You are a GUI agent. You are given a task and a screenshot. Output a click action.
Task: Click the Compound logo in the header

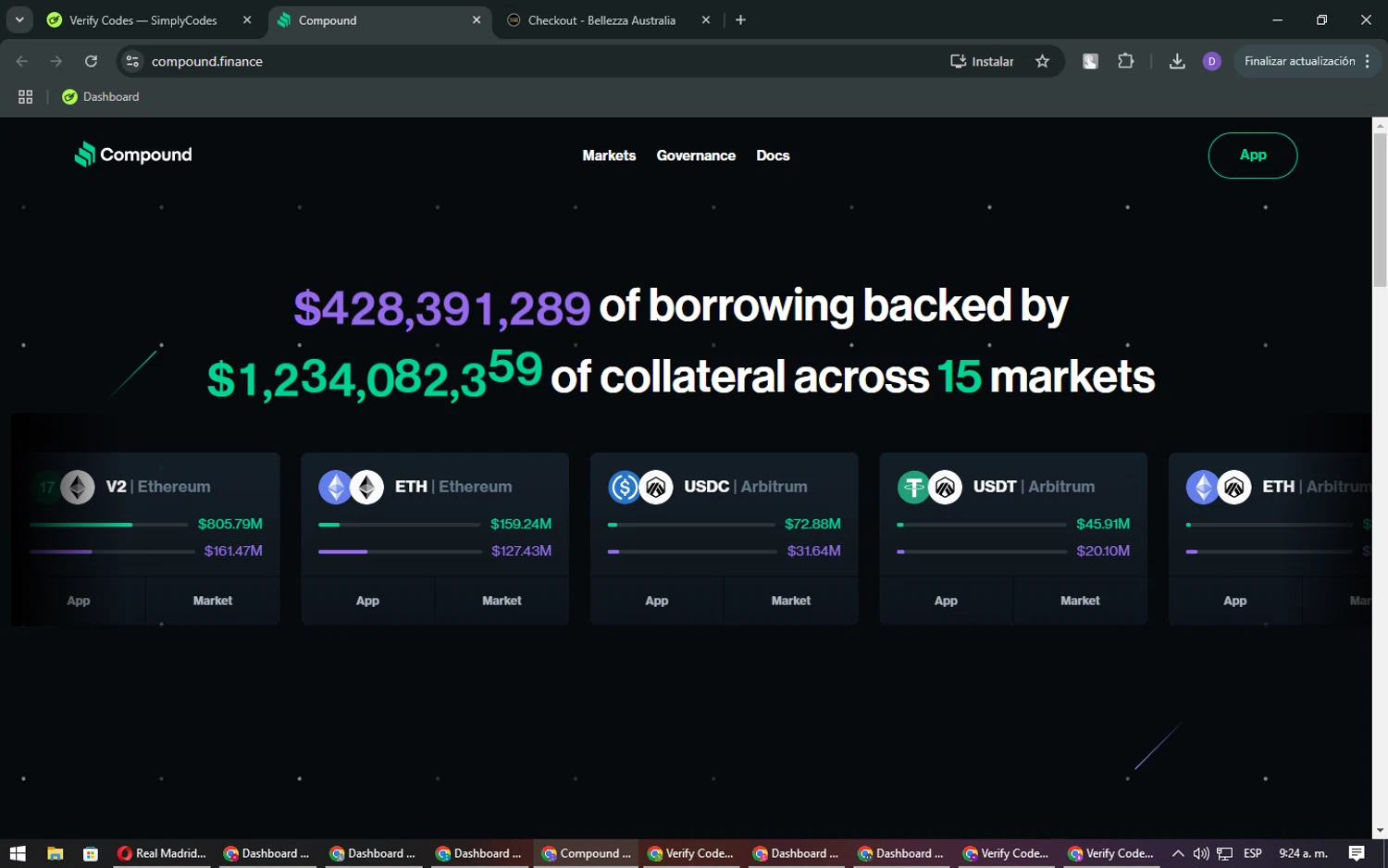pos(133,155)
